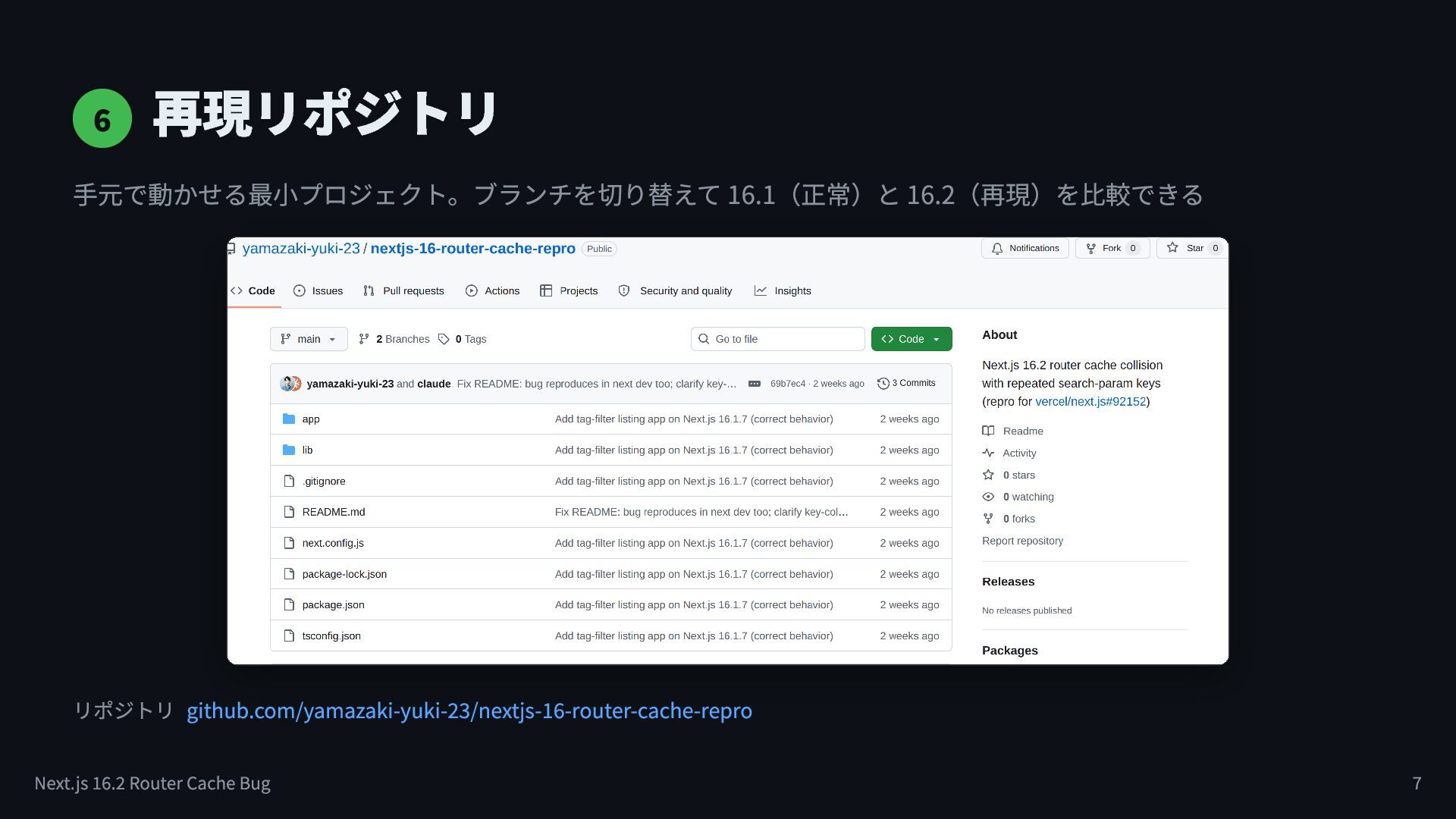The image size is (1456, 819).
Task: Go to the Projects tab
Action: (x=569, y=290)
